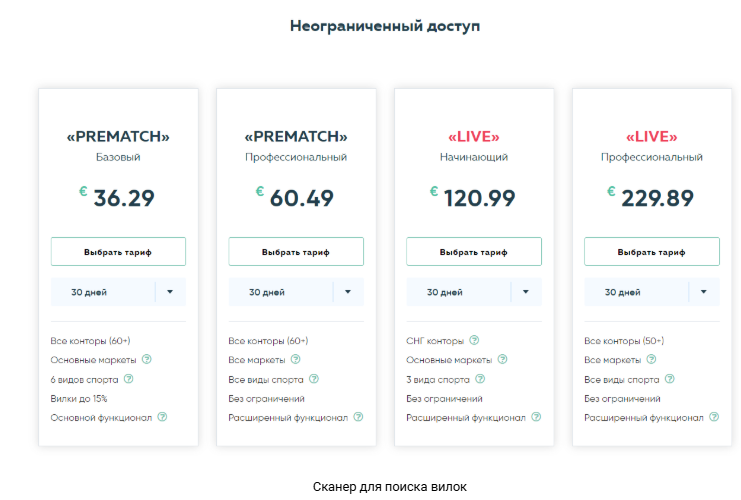The height and width of the screenshot is (500, 741).
Task: Open 30 дней dropdown in LIVE Начинающий plan
Action: point(526,292)
